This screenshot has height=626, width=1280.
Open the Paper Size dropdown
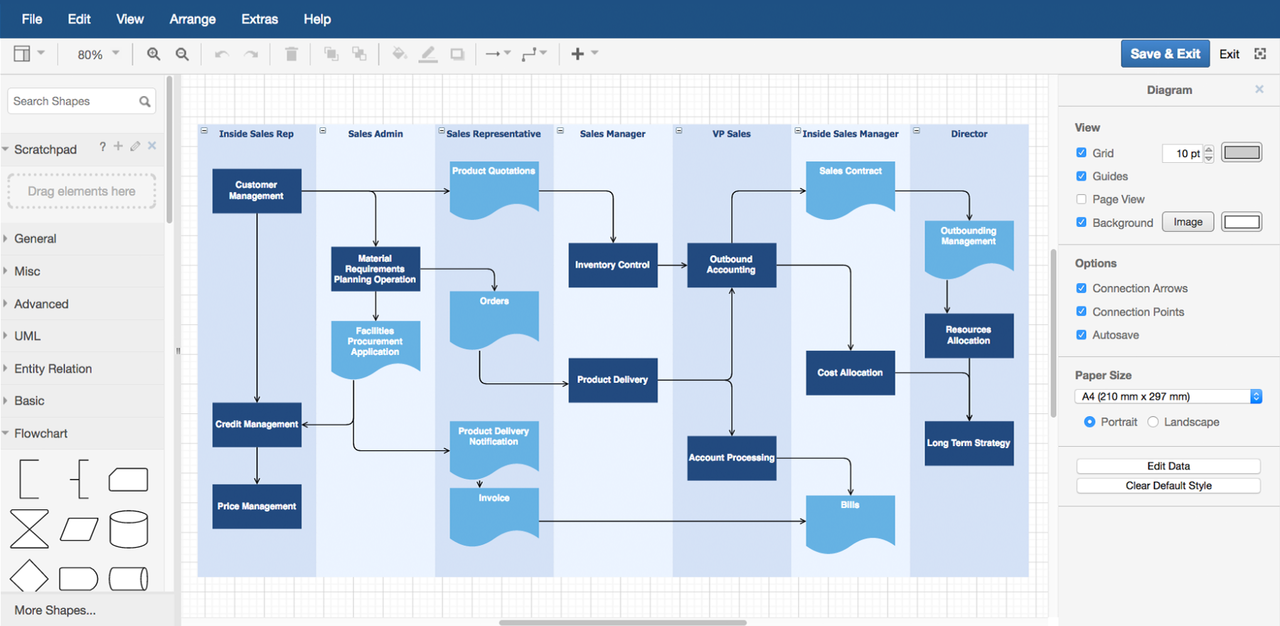(1168, 396)
